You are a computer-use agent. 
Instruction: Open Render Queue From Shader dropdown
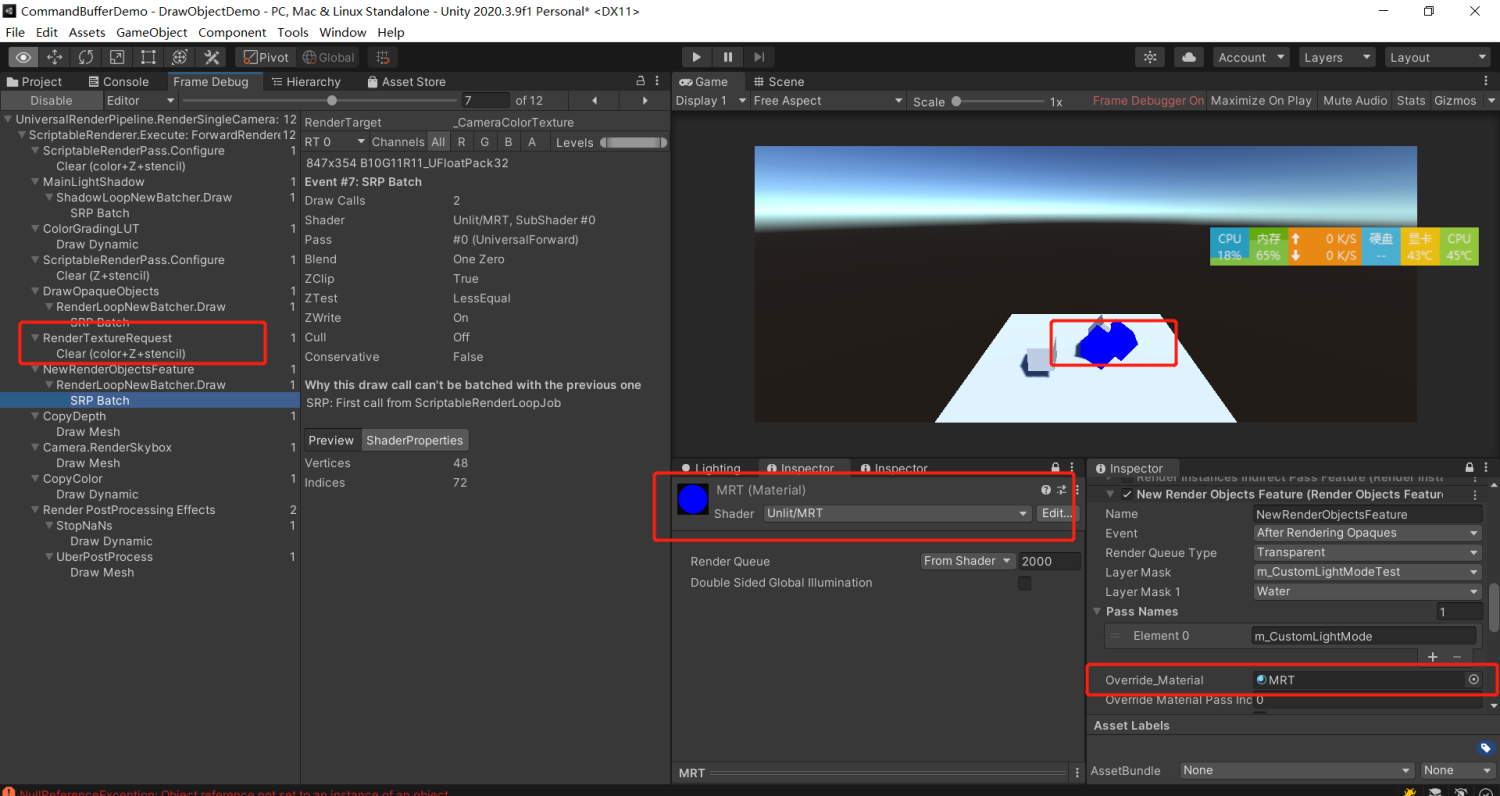[967, 561]
